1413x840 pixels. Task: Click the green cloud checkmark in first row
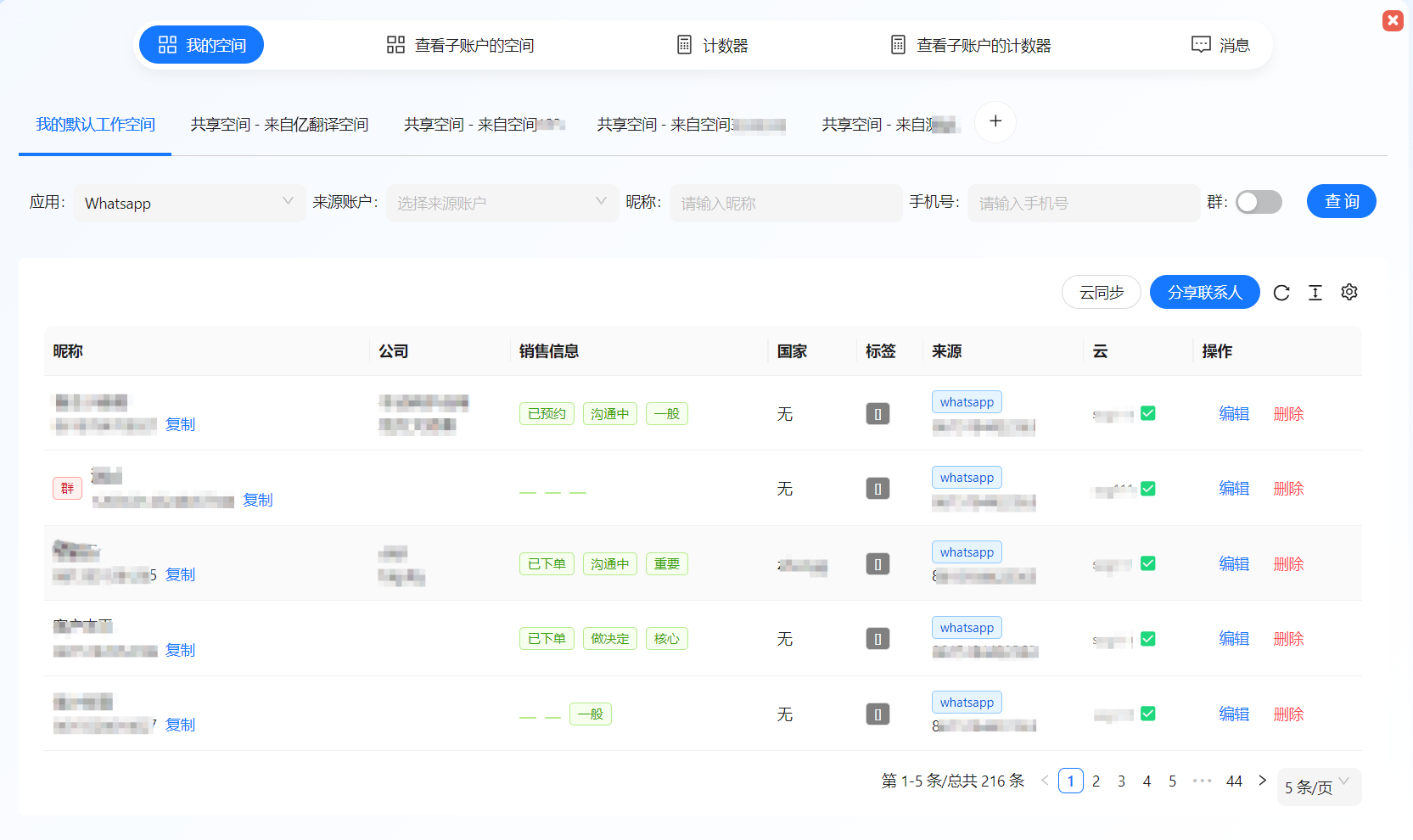[1147, 413]
